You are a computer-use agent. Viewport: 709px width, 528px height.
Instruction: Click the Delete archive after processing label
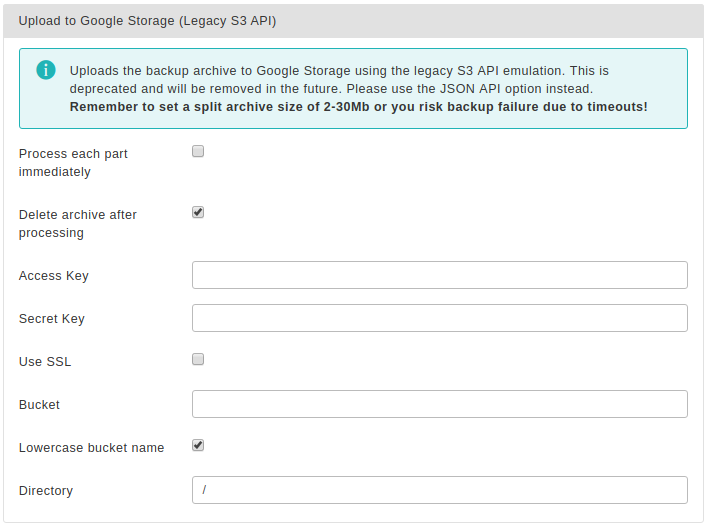[x=78, y=224]
